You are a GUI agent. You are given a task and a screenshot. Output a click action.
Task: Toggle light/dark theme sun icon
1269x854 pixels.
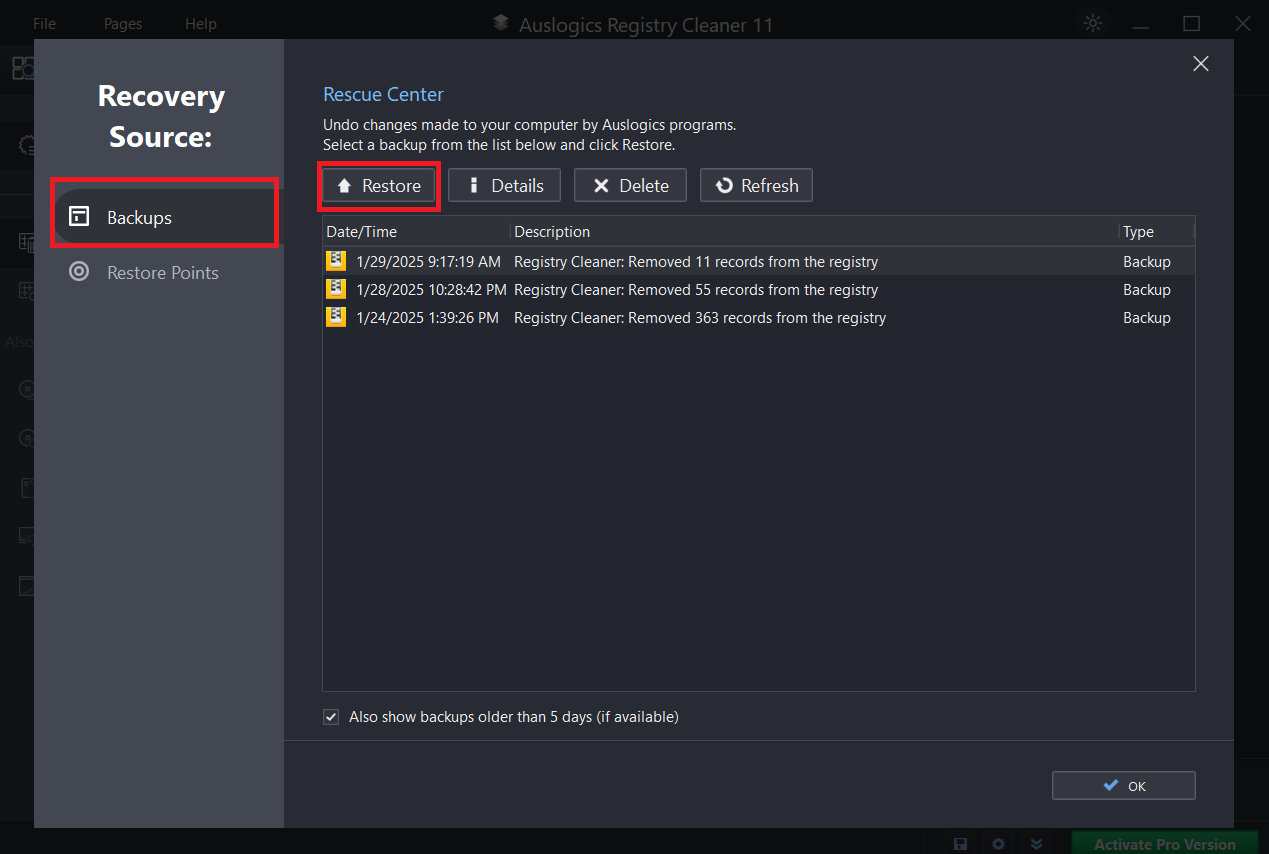1093,23
